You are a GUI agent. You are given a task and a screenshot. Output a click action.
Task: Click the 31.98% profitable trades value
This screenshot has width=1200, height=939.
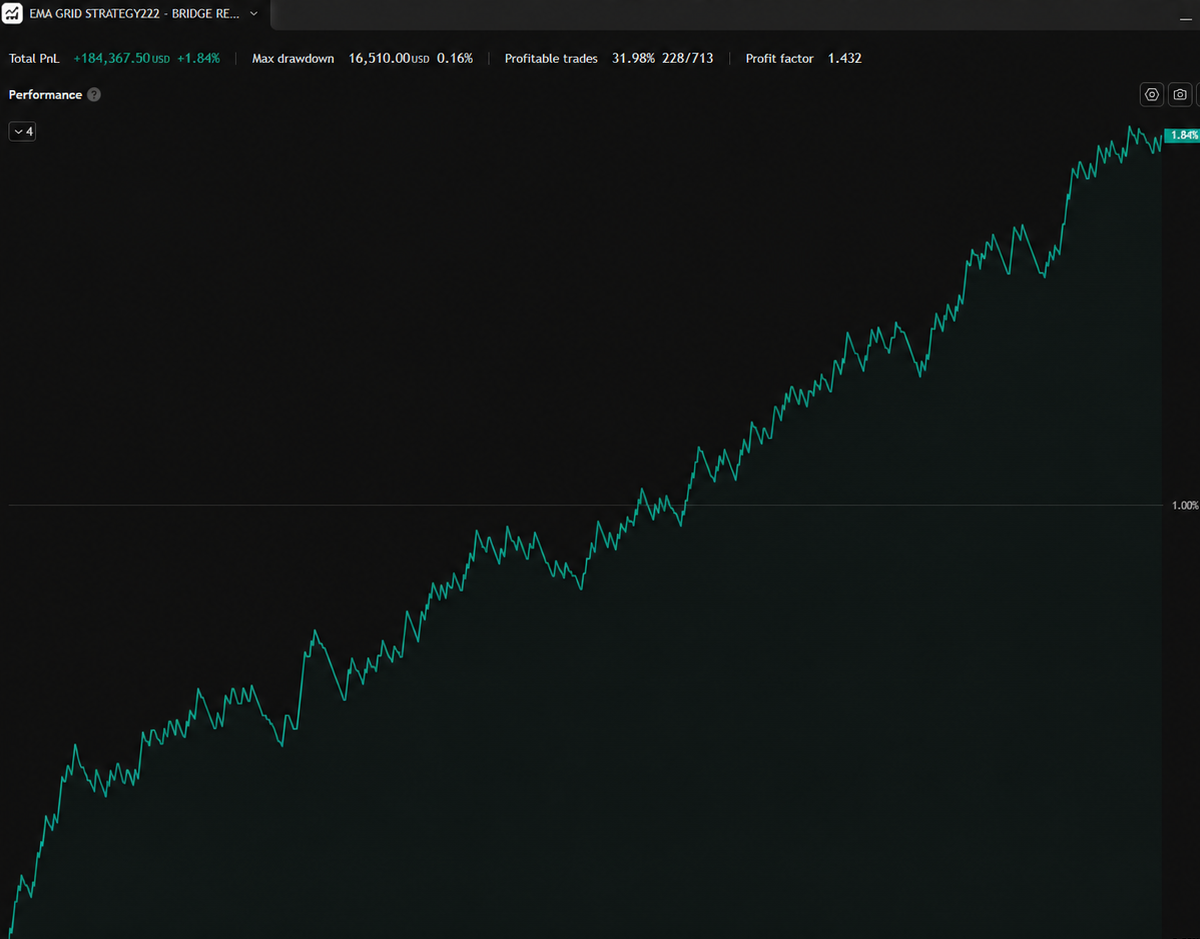click(633, 58)
